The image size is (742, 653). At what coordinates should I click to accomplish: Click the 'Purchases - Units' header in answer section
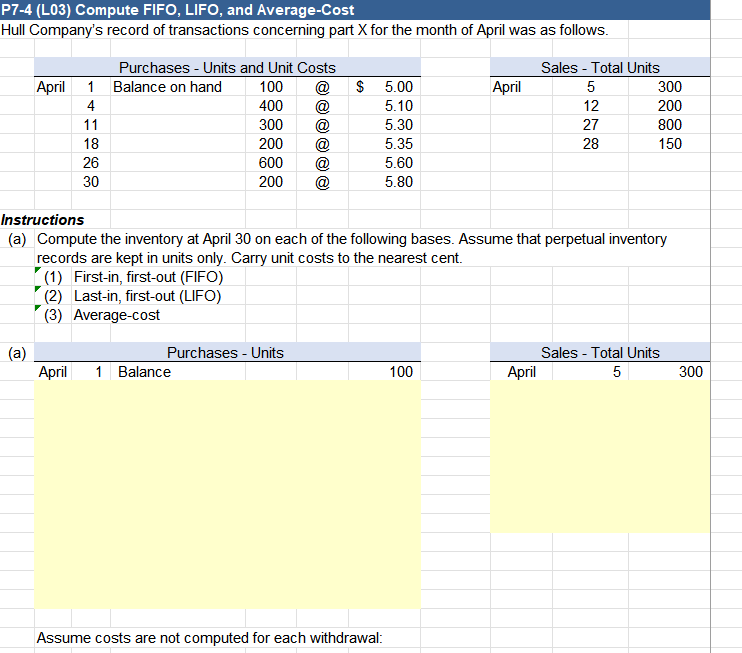(227, 353)
